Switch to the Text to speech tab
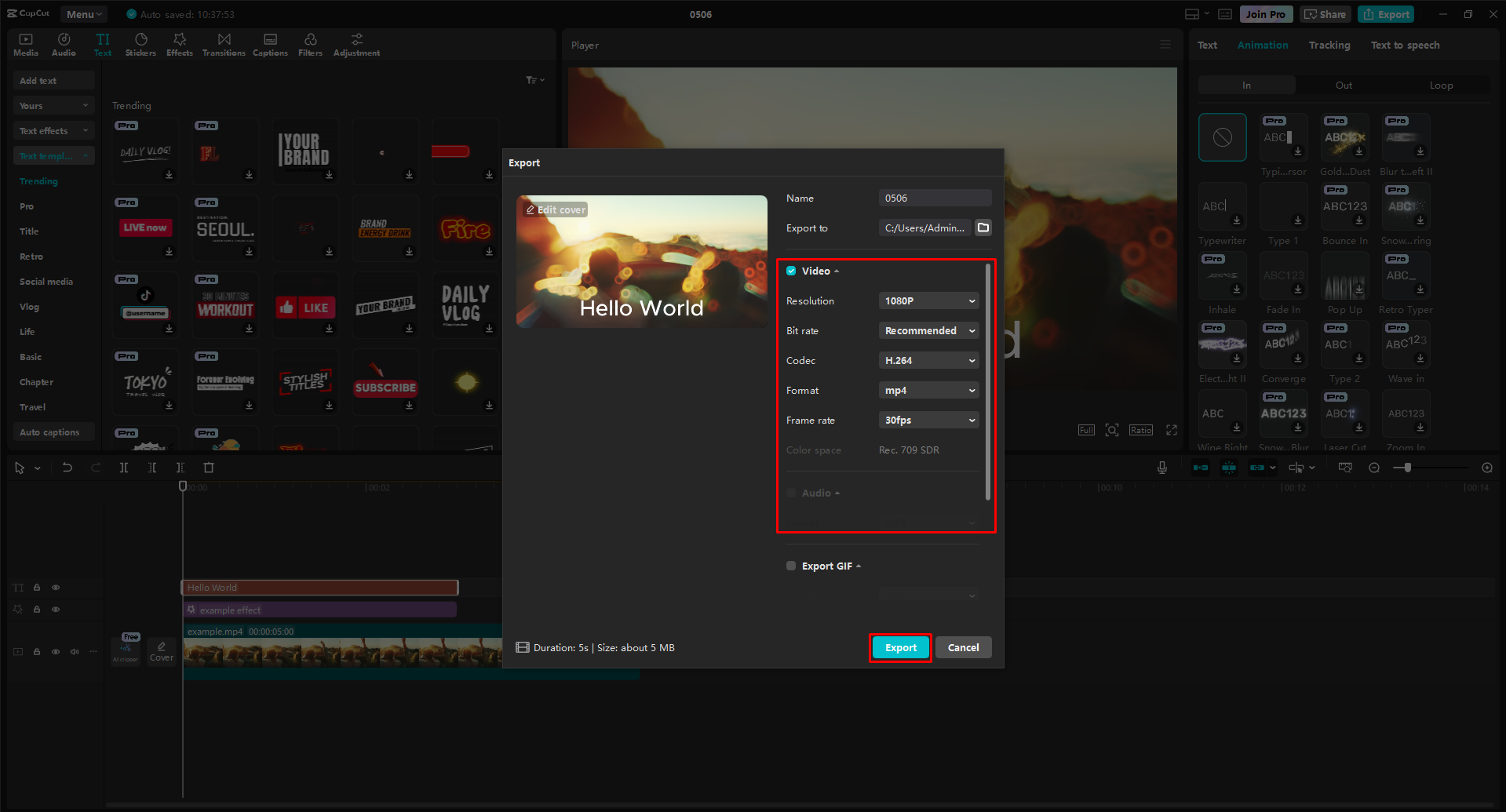 coord(1405,45)
